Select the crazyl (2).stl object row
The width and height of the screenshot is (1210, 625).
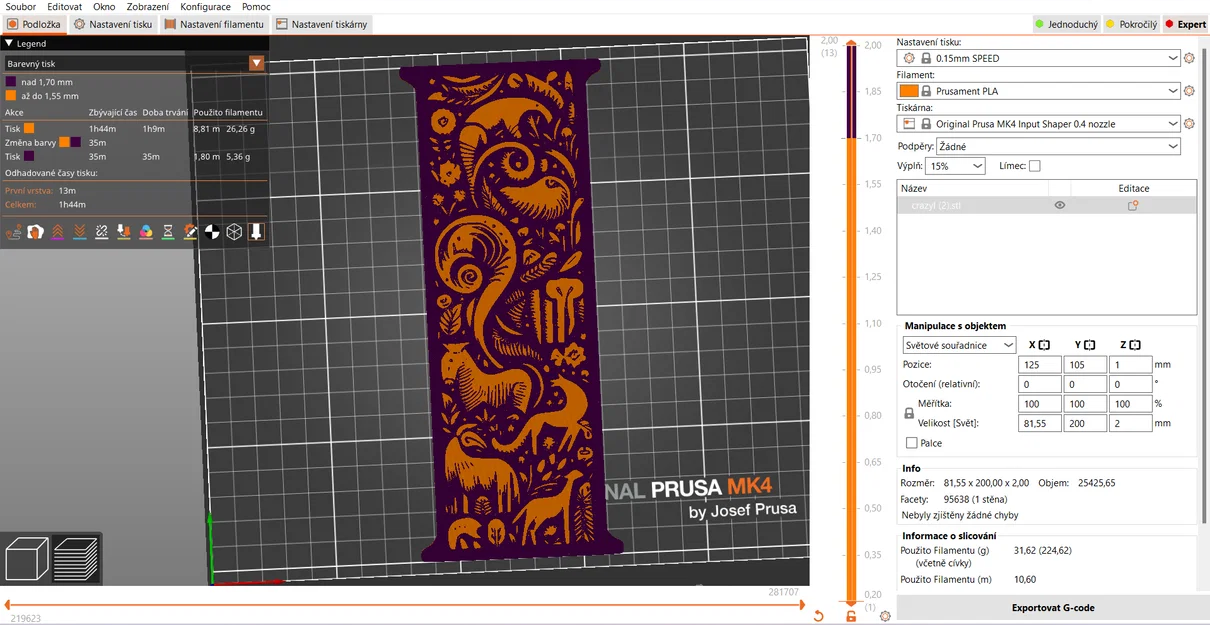(x=1047, y=205)
